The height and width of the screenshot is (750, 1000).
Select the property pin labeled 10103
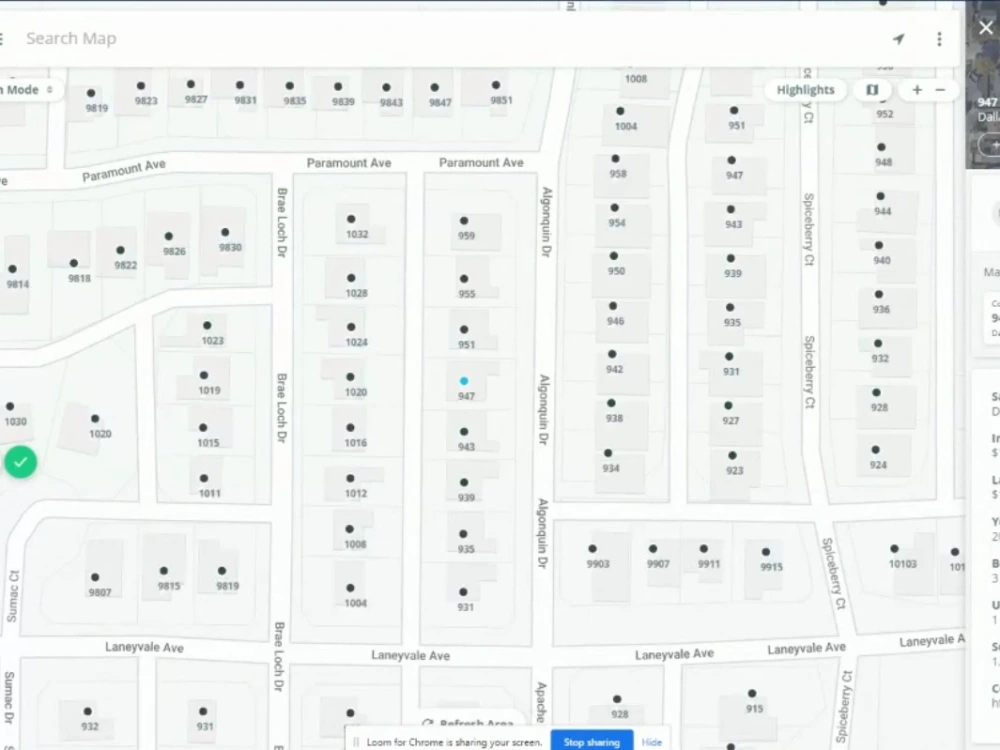click(895, 548)
